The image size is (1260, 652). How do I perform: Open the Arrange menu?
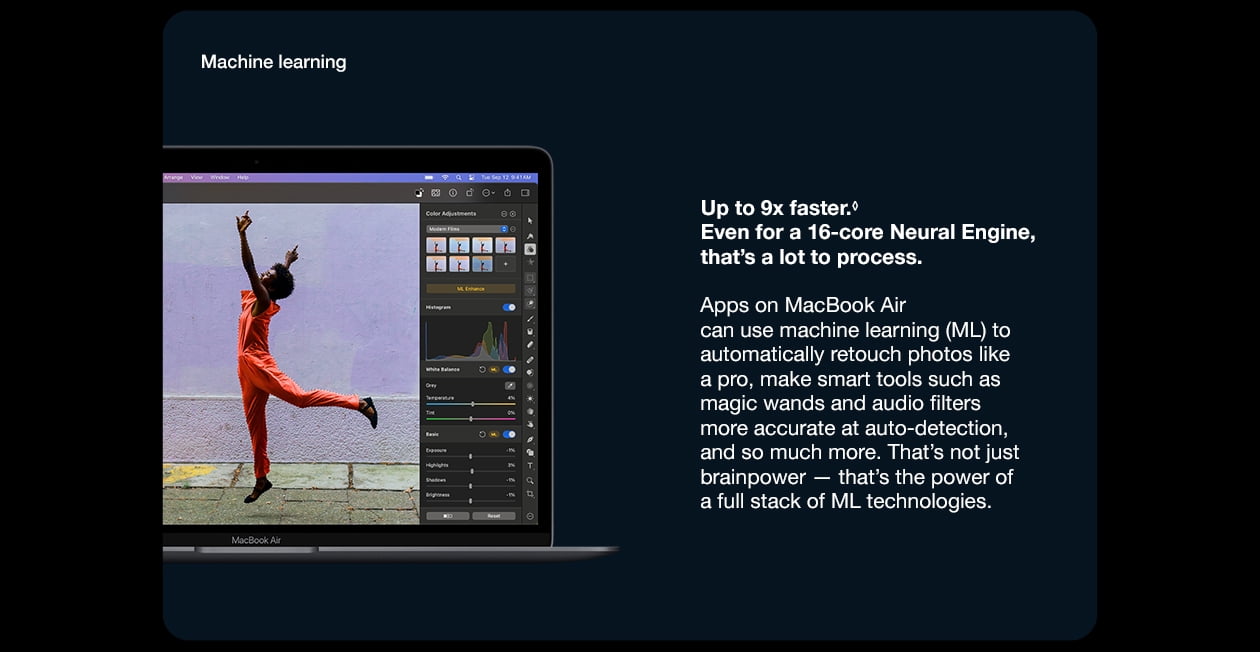[x=173, y=177]
